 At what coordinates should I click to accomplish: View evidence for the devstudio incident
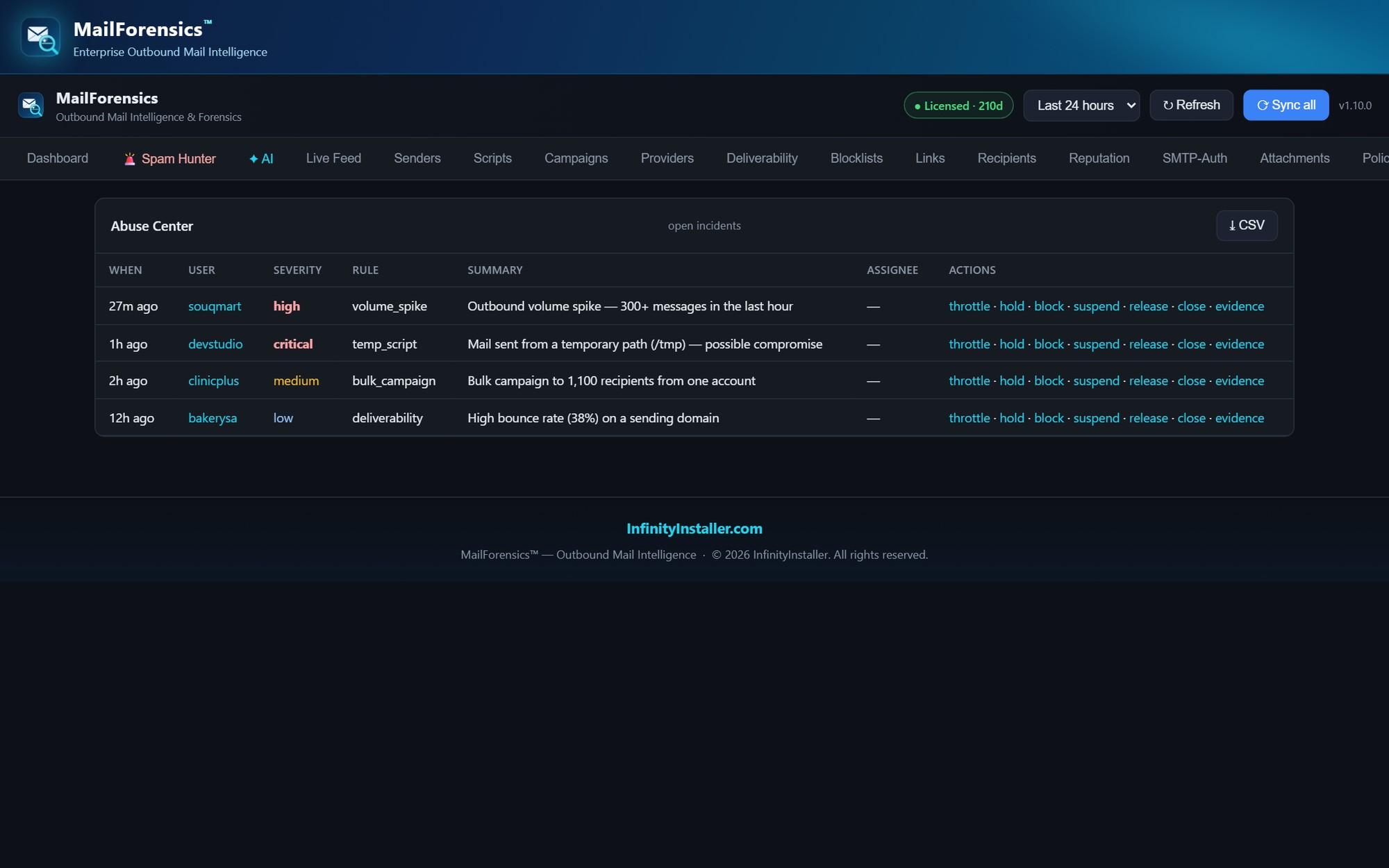click(1240, 344)
